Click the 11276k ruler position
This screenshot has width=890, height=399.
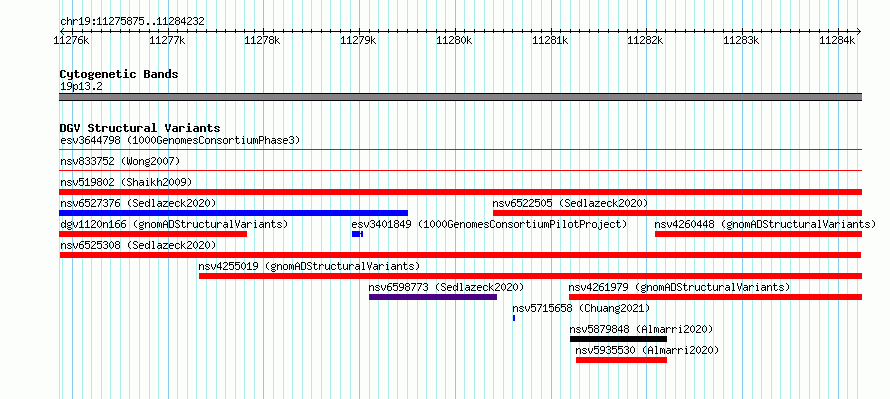[71, 40]
